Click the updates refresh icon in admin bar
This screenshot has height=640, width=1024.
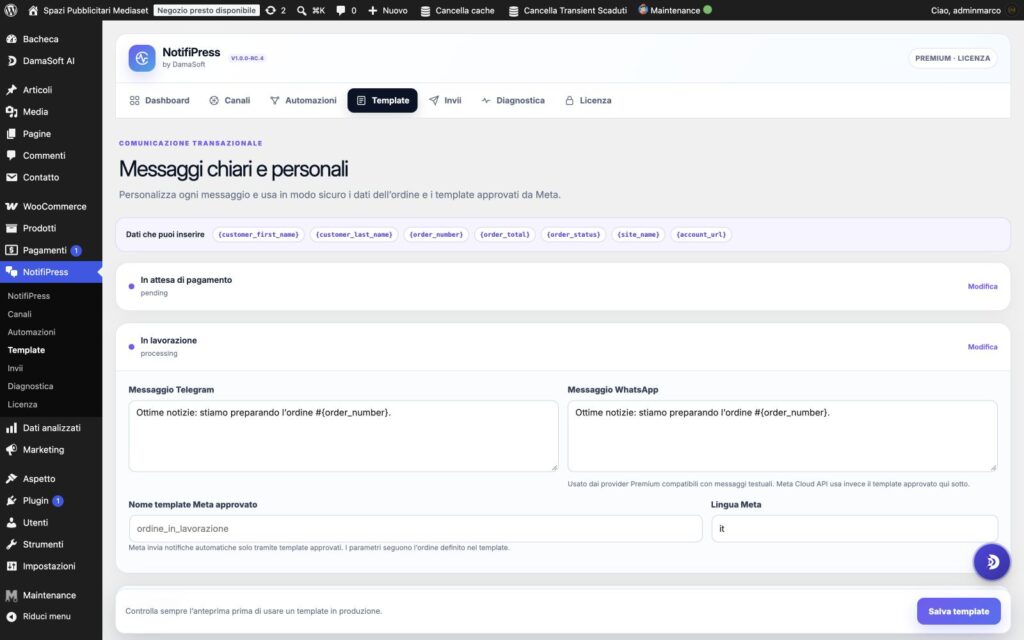tap(270, 10)
